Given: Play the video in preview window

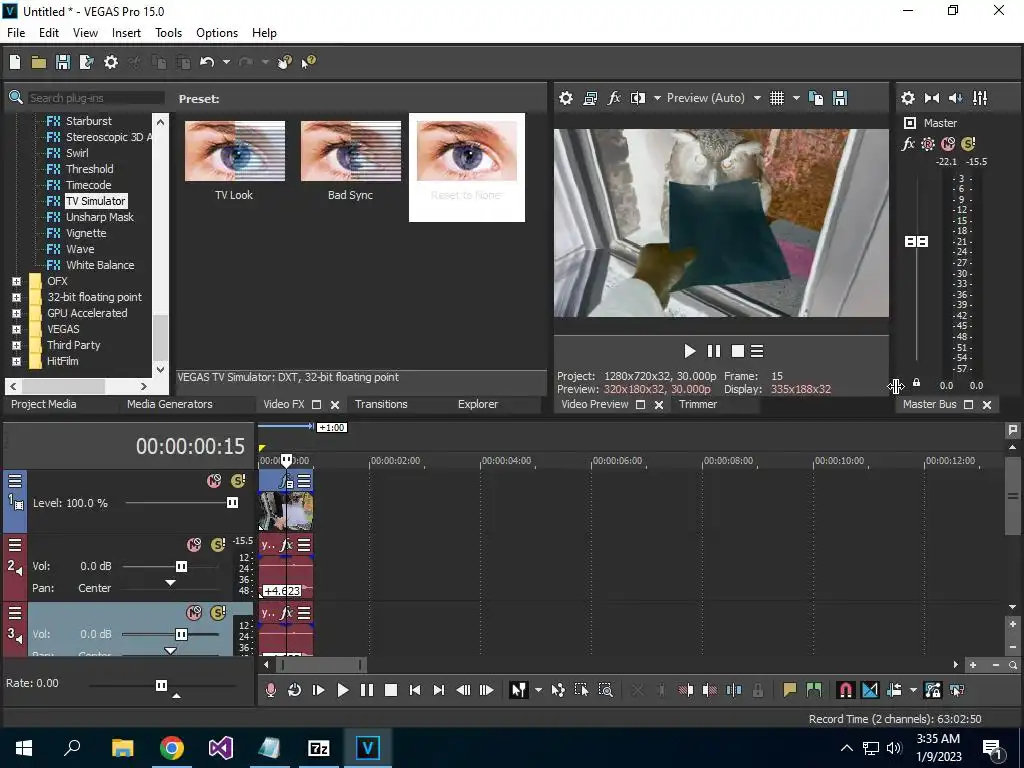Looking at the screenshot, I should point(690,351).
